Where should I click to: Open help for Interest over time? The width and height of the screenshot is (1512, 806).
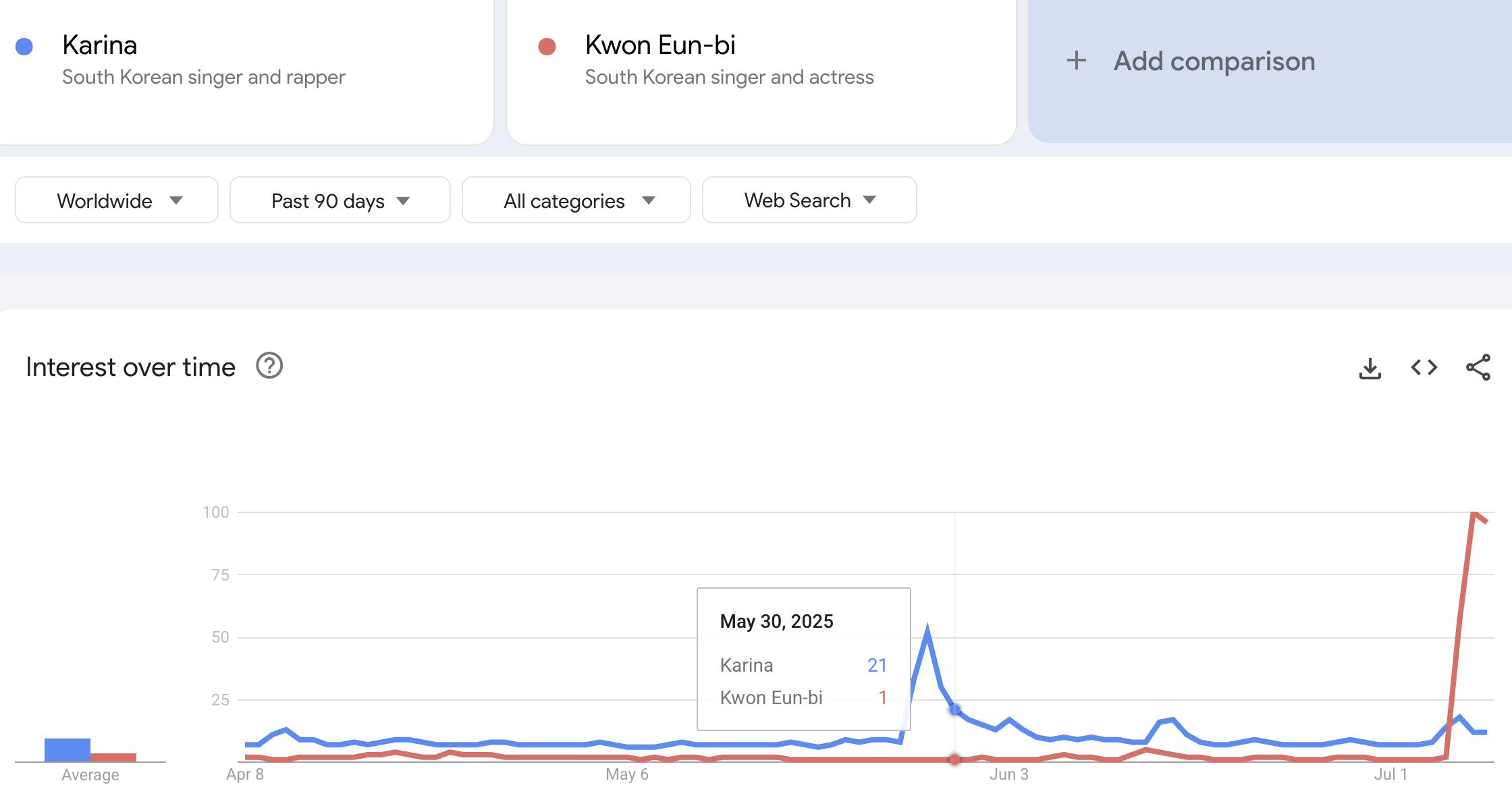269,367
